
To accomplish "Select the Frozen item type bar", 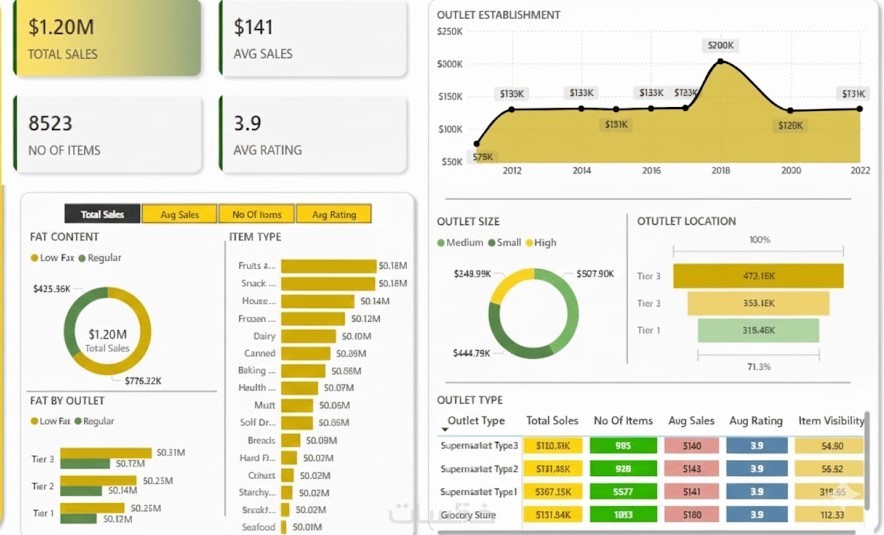I will (x=313, y=319).
